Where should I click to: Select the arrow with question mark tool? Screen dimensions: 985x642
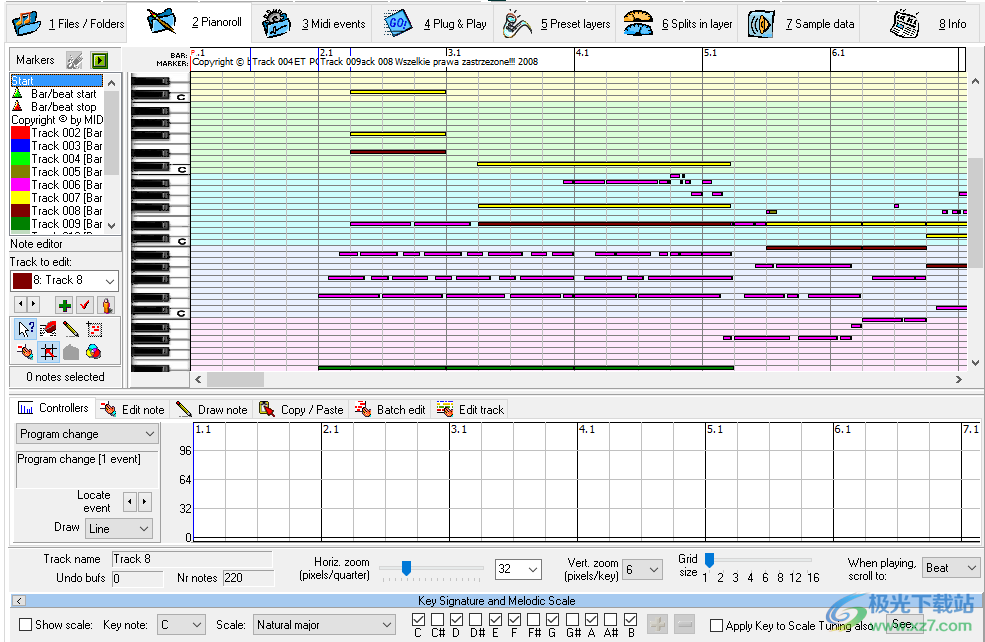[x=26, y=329]
